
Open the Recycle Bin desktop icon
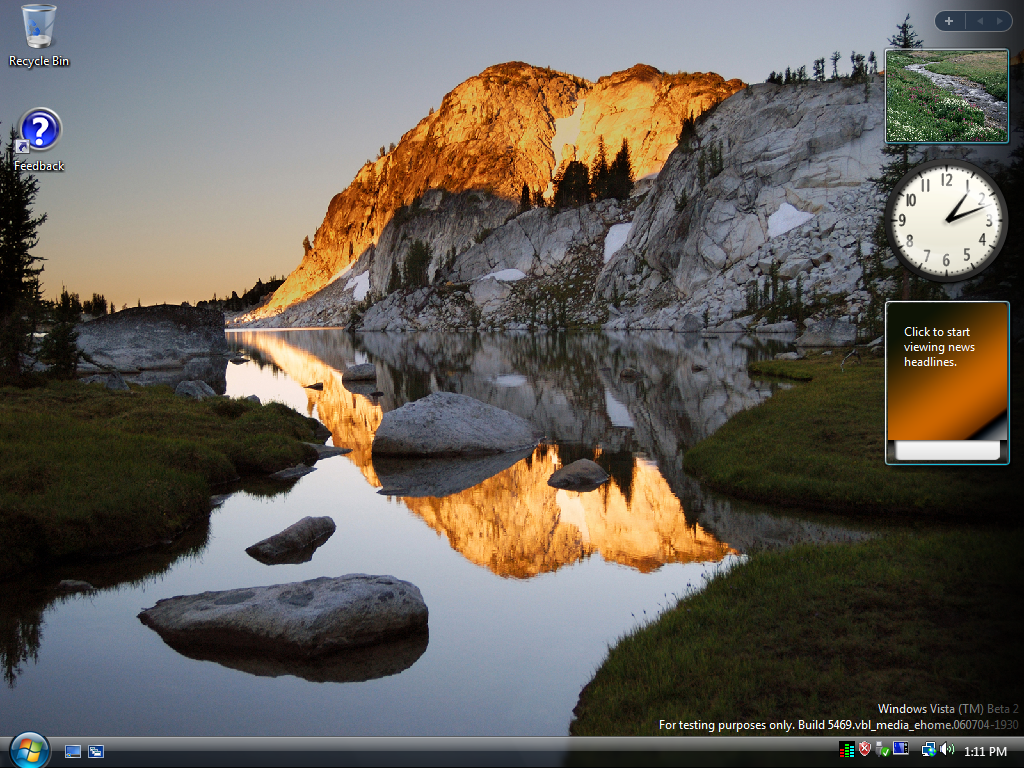[x=39, y=36]
